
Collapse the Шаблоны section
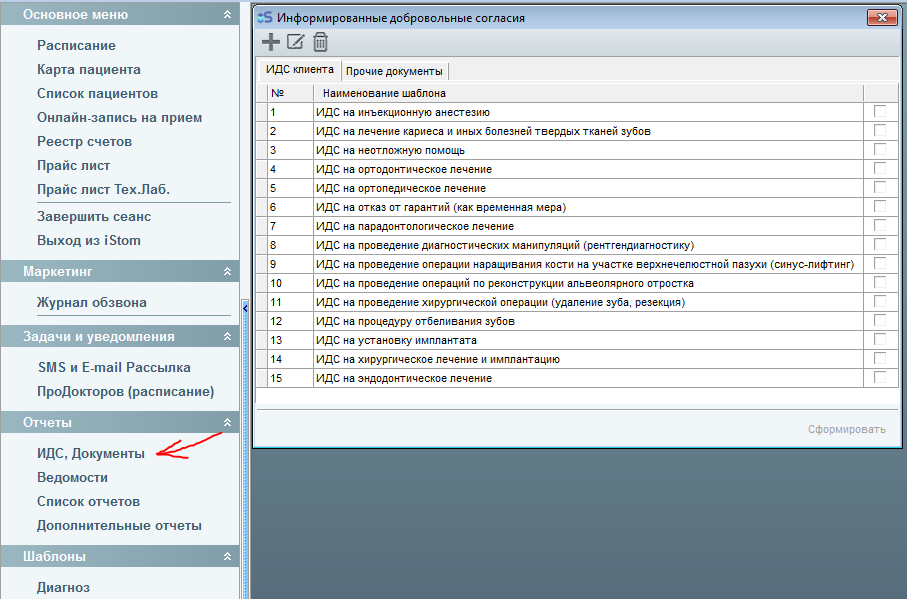point(227,557)
